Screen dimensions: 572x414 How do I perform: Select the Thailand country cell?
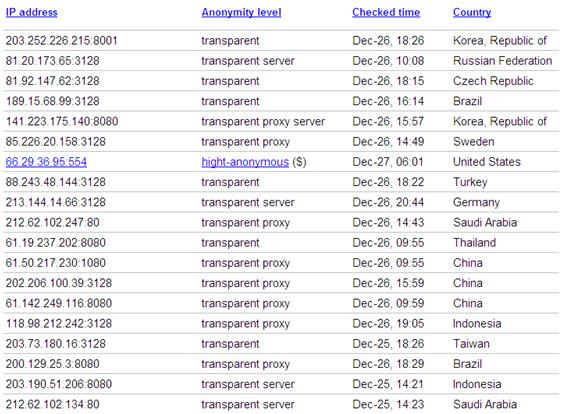pos(474,243)
